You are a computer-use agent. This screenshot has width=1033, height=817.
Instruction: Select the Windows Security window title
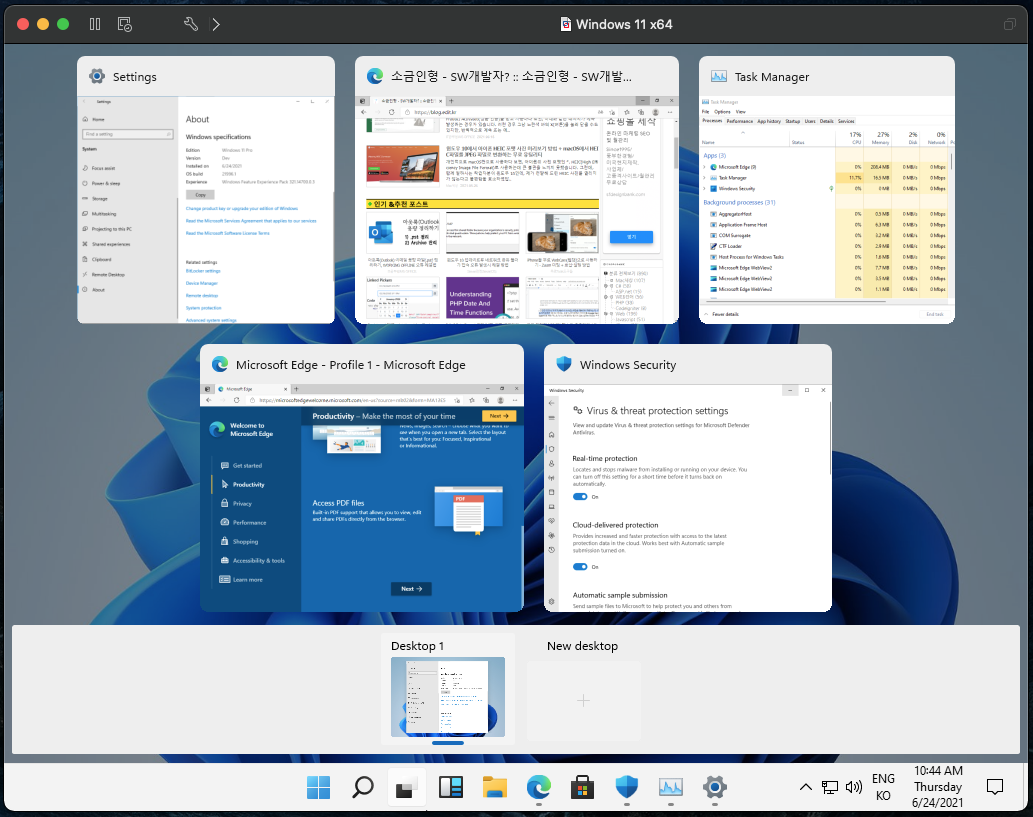click(628, 365)
